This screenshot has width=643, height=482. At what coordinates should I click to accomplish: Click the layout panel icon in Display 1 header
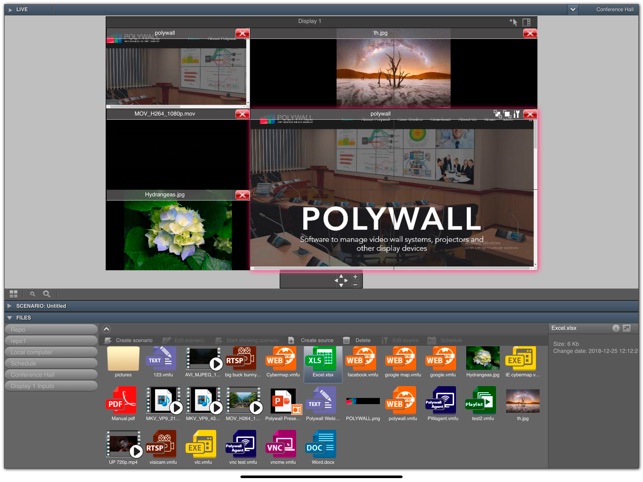pyautogui.click(x=527, y=22)
